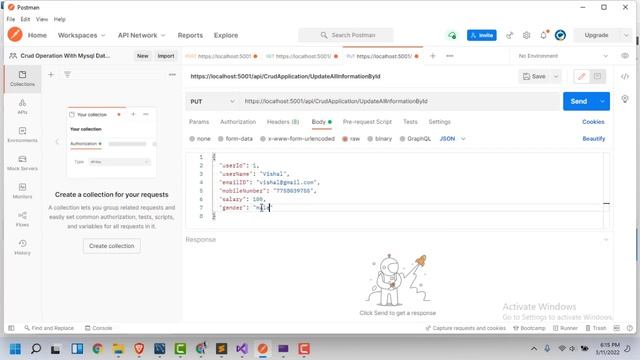The width and height of the screenshot is (640, 360).
Task: Open the settings gear icon
Action: pyautogui.click(x=527, y=36)
